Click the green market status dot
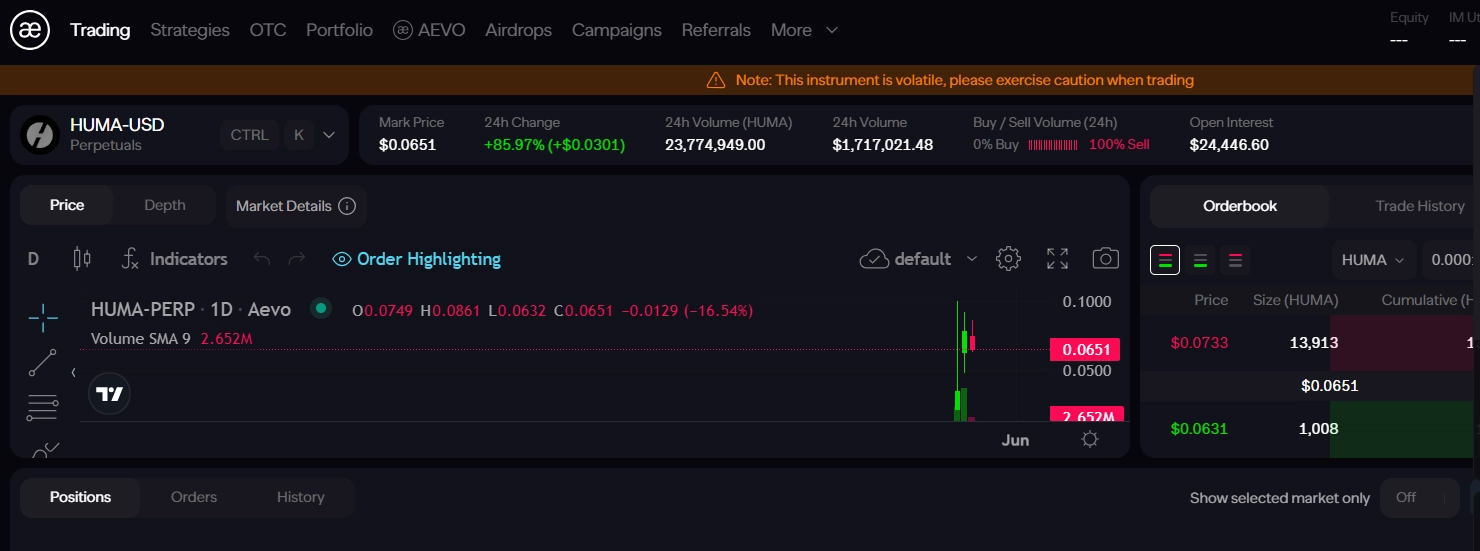 click(x=321, y=308)
